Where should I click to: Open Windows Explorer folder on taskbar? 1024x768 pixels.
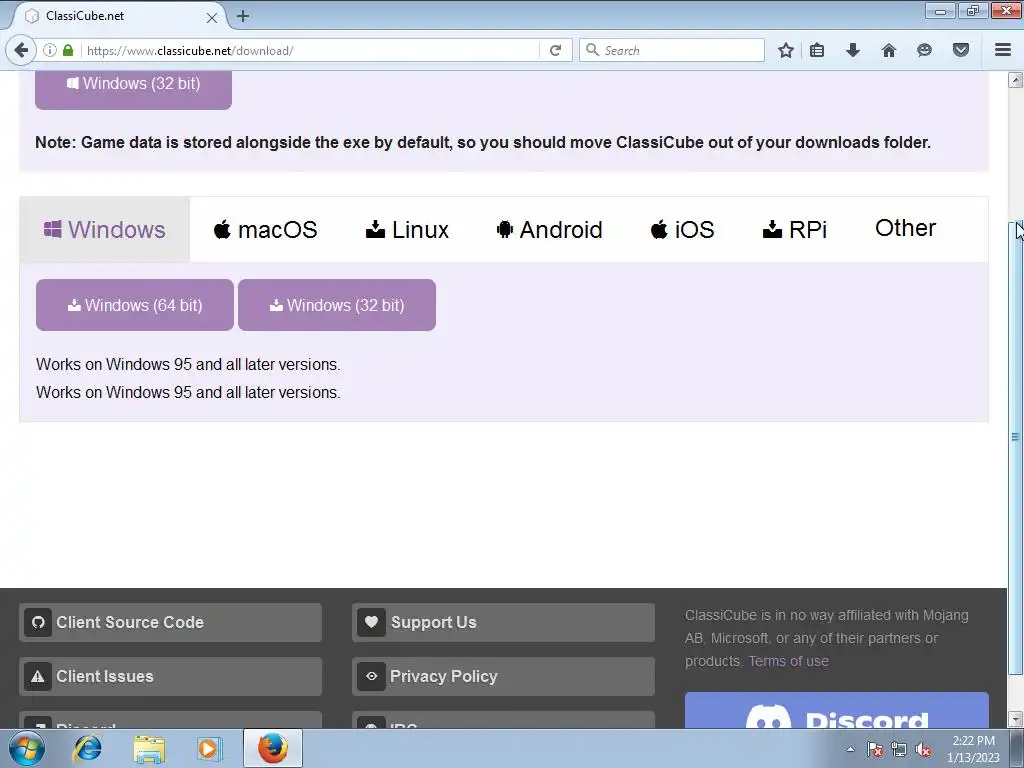149,748
